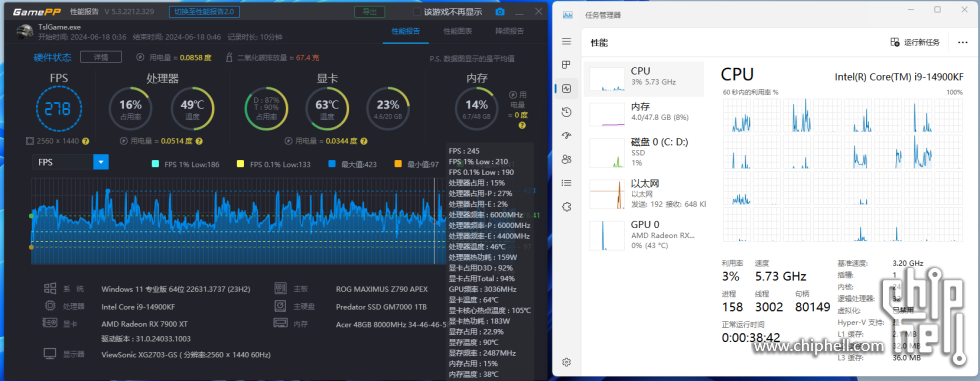Click the power icon beside 用电量 ≈ 0.0858 度

pos(141,57)
